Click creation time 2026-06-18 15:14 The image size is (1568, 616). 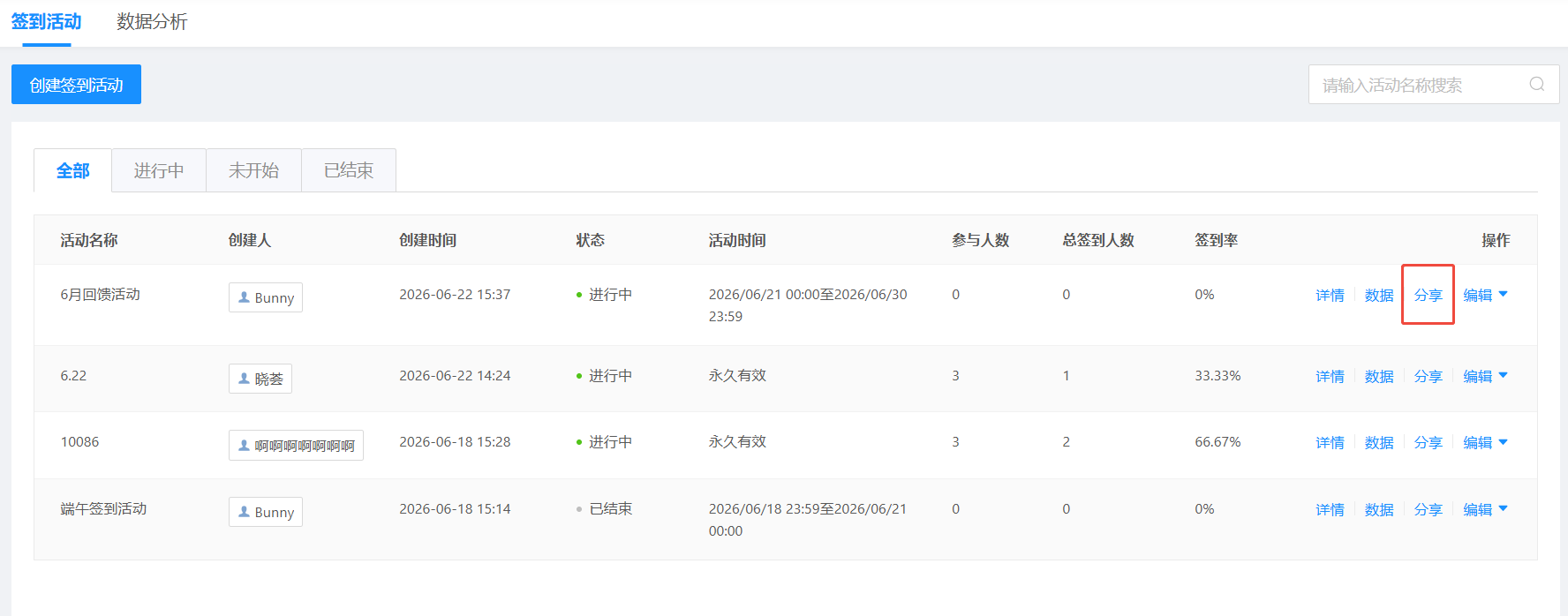coord(455,508)
